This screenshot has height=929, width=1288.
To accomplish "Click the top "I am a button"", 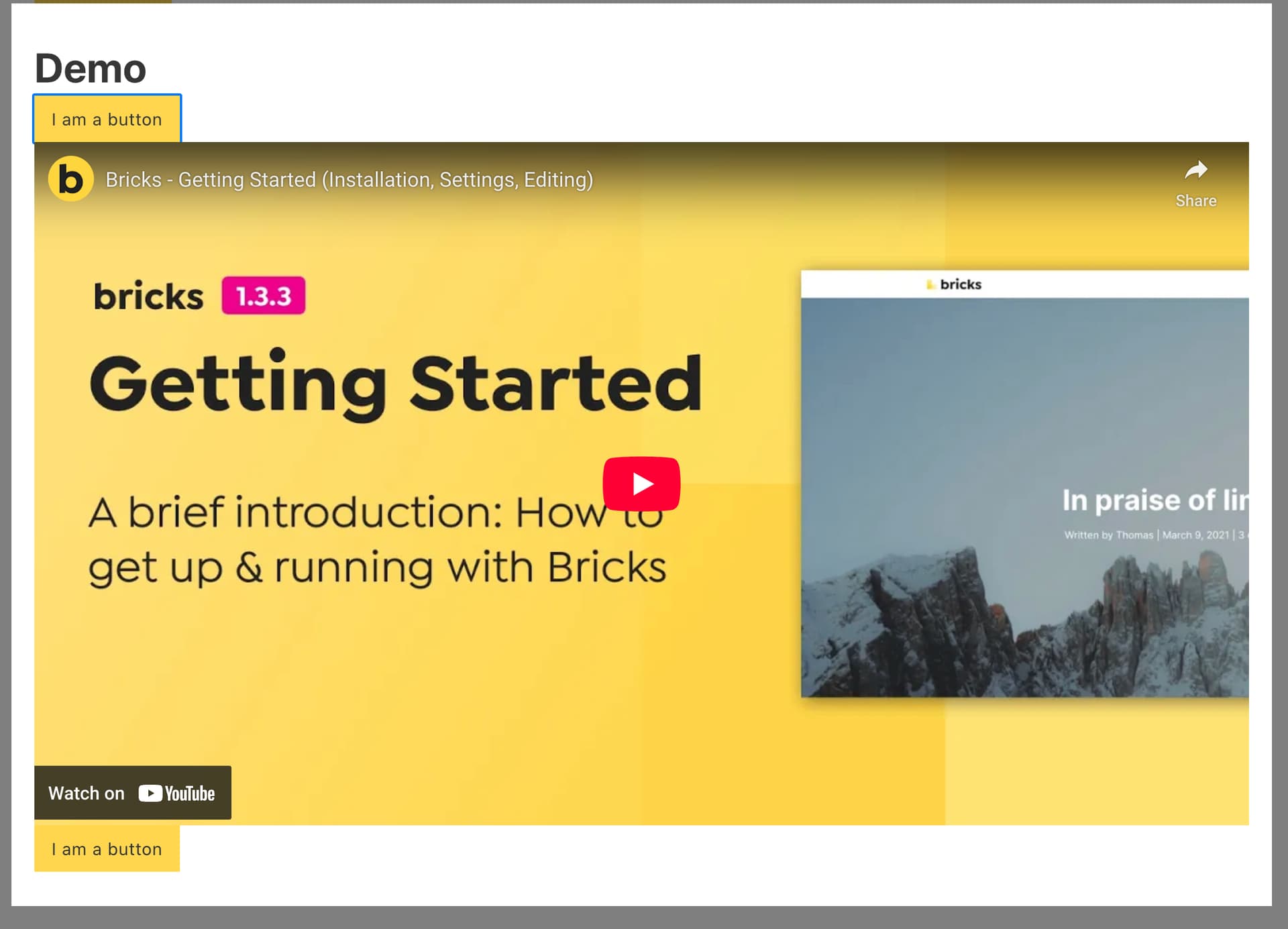I will pyautogui.click(x=107, y=119).
